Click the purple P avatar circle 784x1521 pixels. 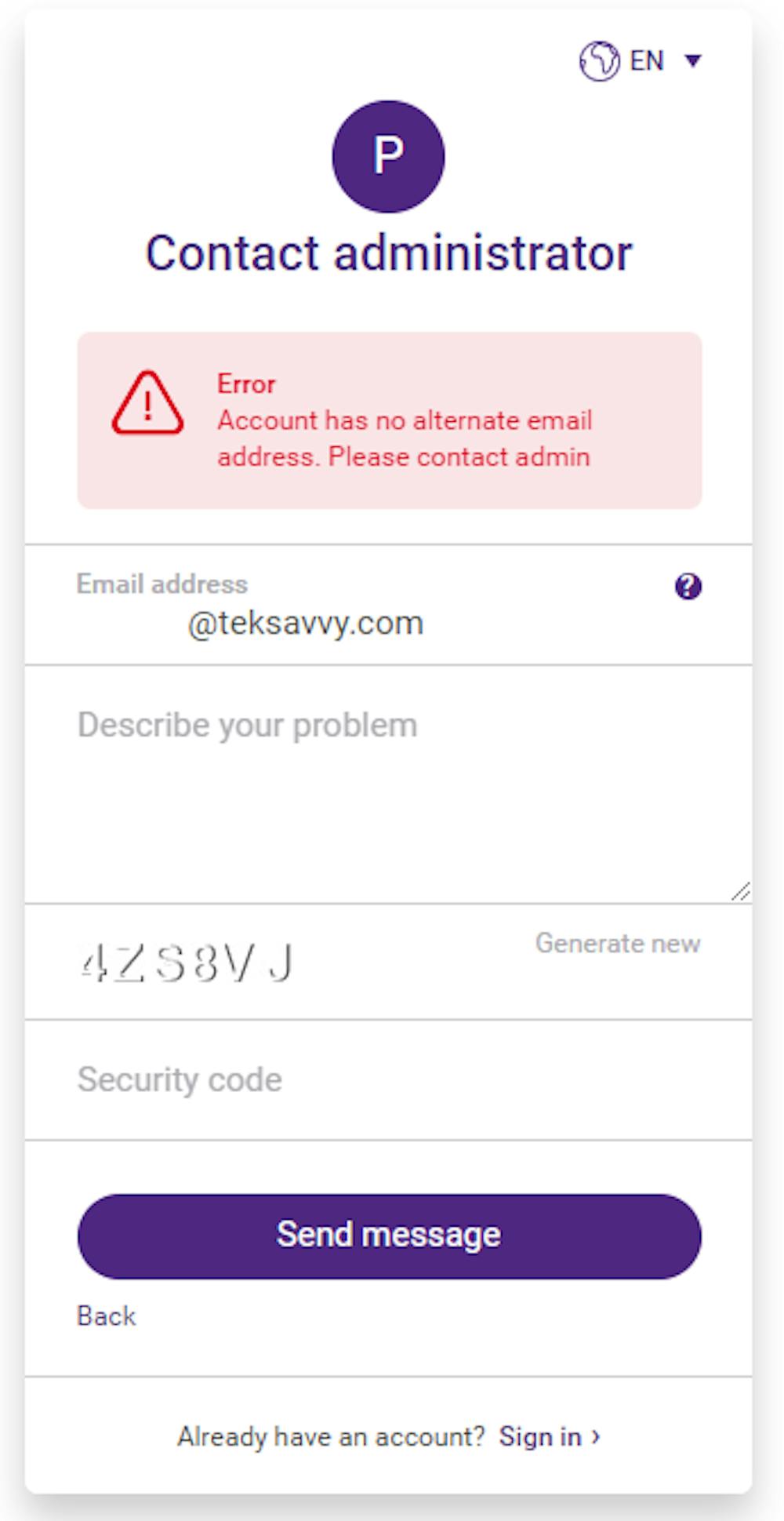tap(388, 156)
